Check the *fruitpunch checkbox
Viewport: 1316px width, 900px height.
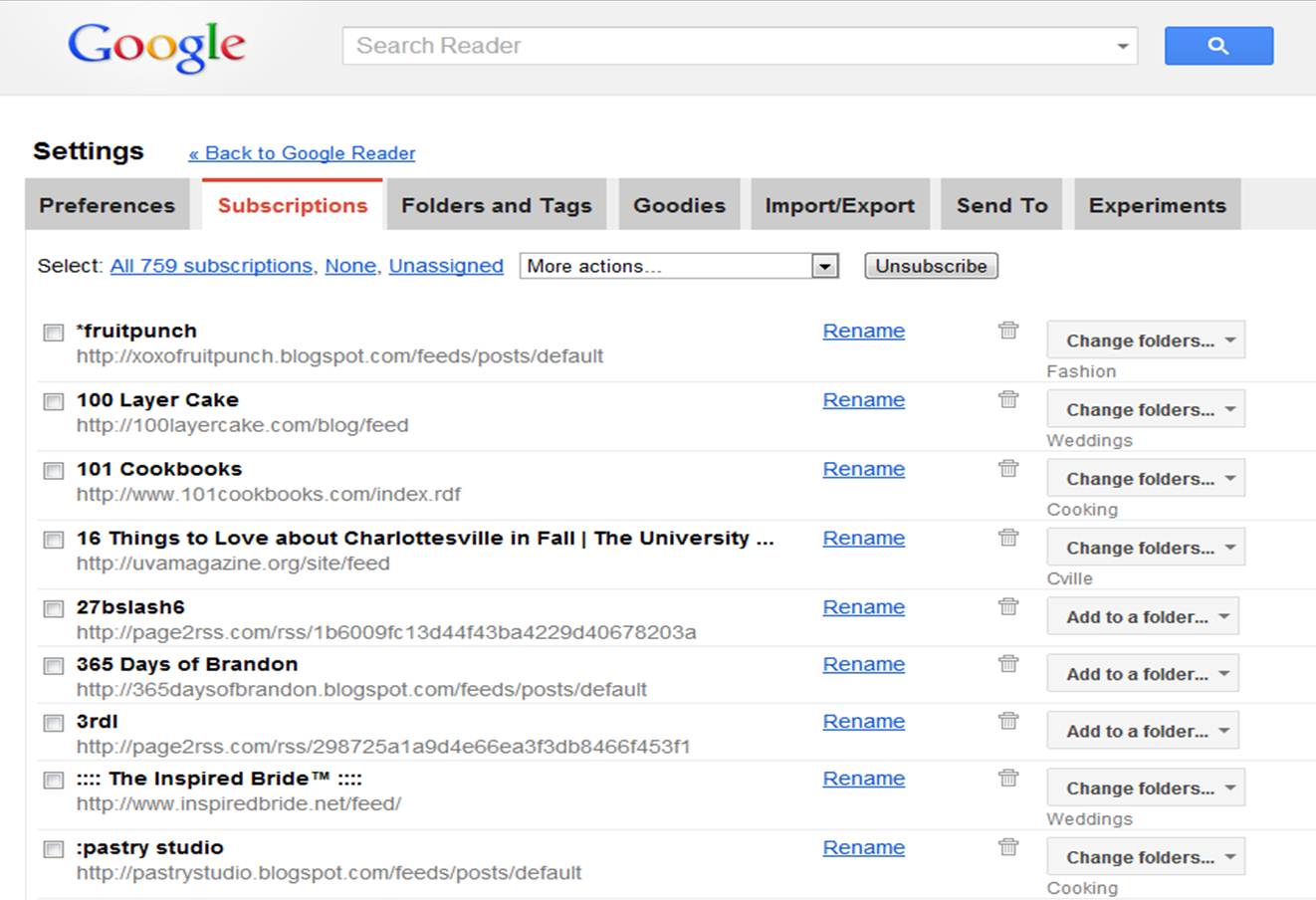tap(54, 333)
